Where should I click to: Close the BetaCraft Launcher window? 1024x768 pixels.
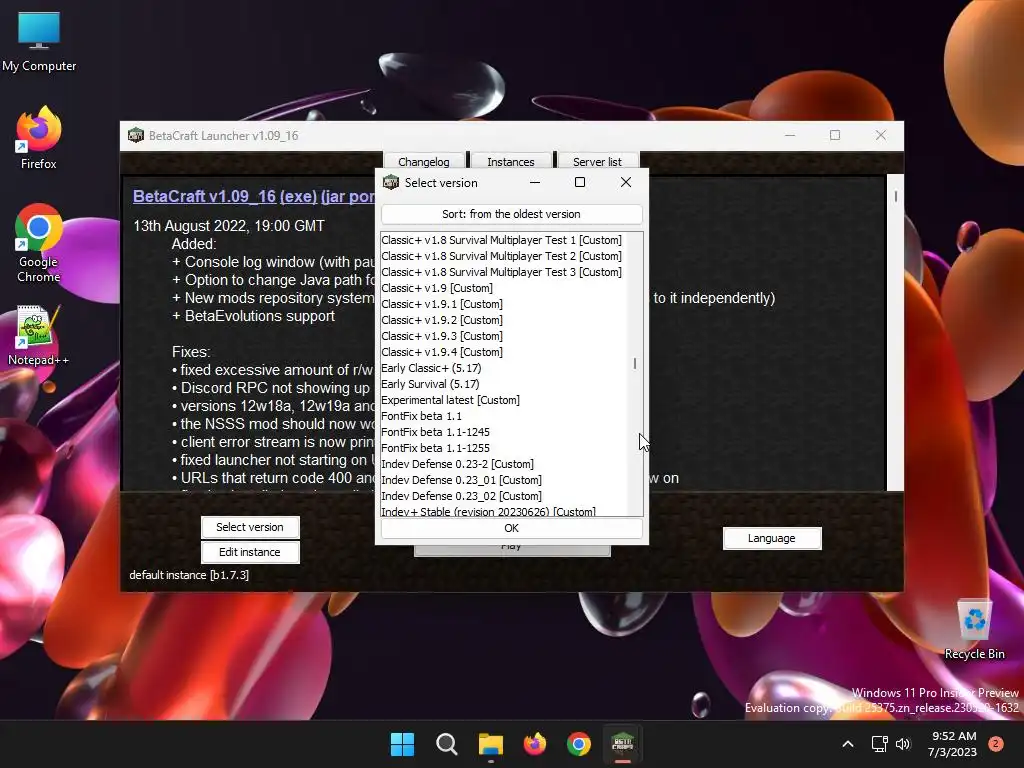pyautogui.click(x=880, y=135)
